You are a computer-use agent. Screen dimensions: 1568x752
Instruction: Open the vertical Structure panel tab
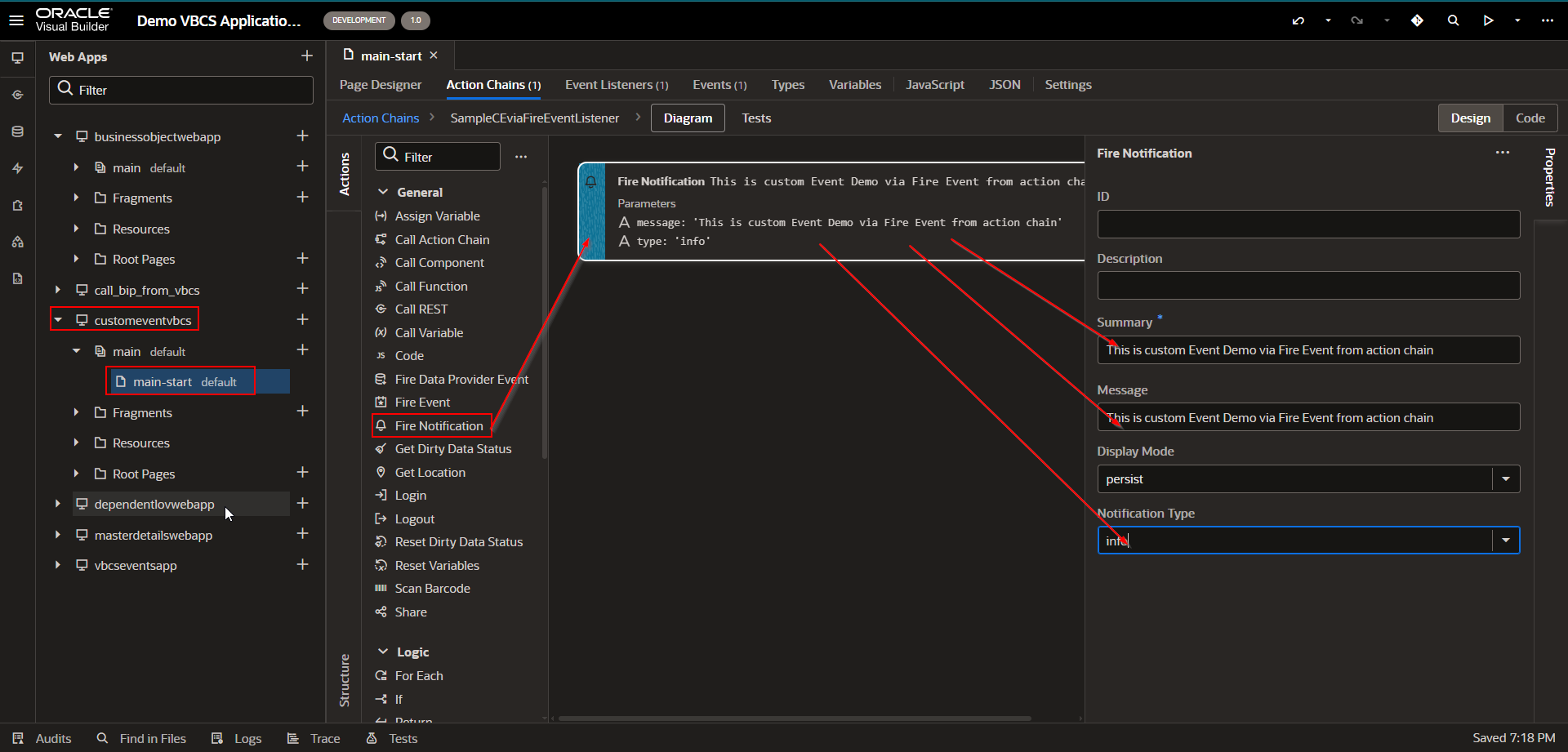344,680
